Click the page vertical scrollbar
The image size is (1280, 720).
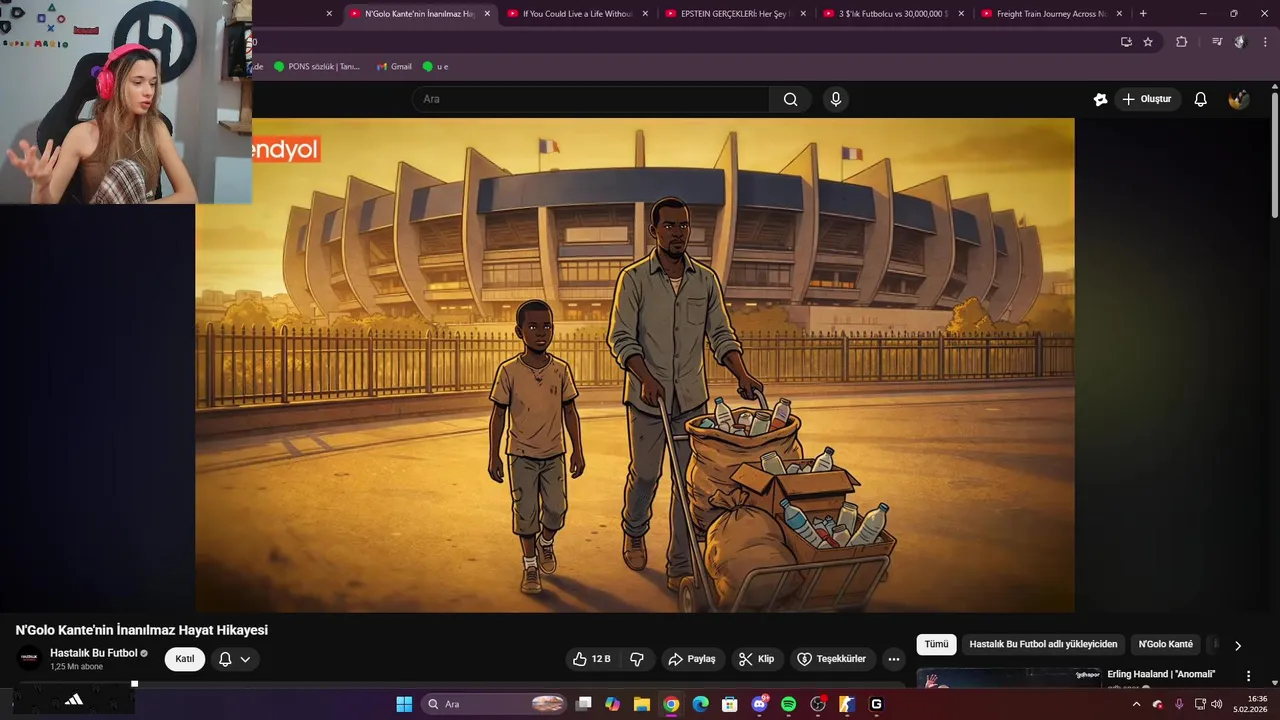click(1274, 155)
